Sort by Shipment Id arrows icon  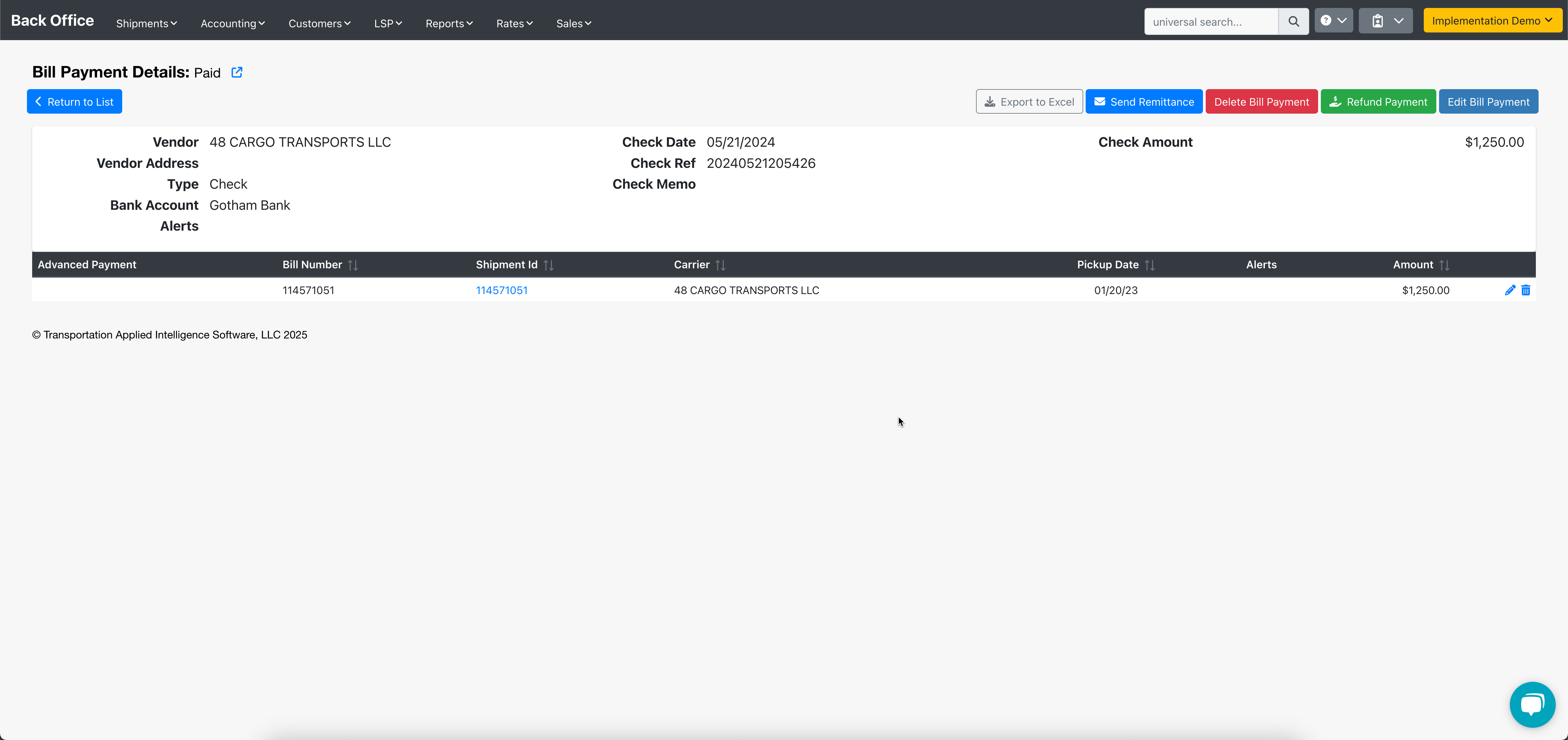pos(548,265)
